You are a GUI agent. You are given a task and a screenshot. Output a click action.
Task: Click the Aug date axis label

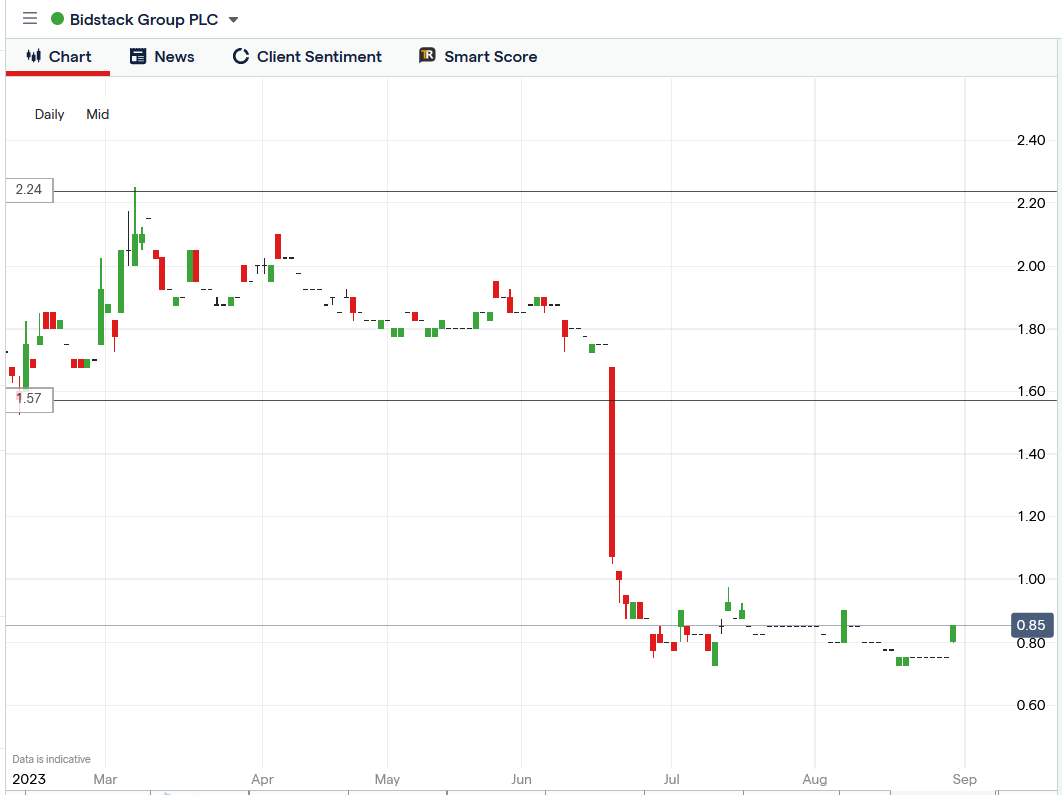click(815, 779)
